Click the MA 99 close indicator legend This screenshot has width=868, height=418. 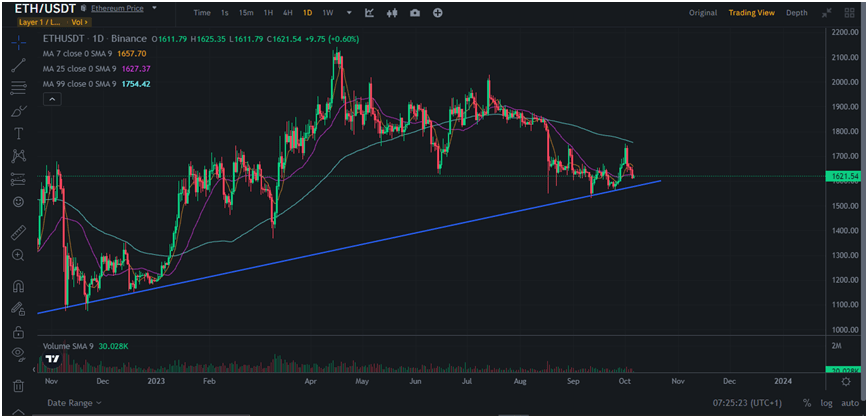96,84
